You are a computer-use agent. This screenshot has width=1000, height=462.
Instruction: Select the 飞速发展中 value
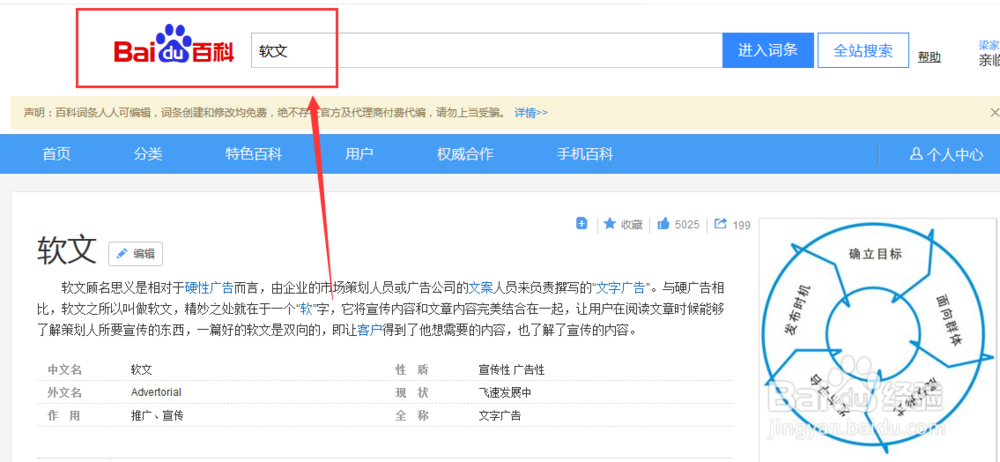[504, 392]
